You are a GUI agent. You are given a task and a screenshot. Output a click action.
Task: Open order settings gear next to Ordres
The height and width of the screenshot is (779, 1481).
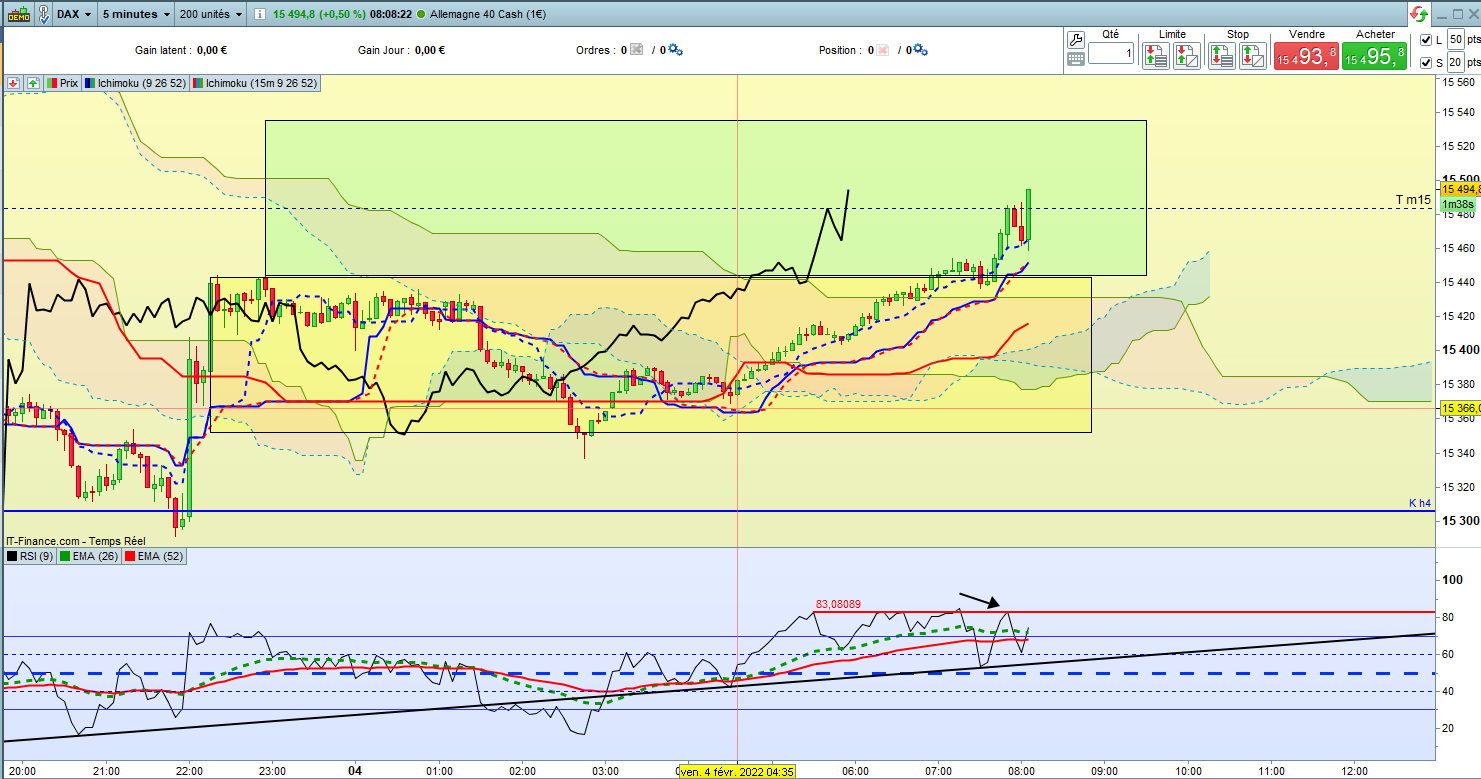click(x=675, y=50)
